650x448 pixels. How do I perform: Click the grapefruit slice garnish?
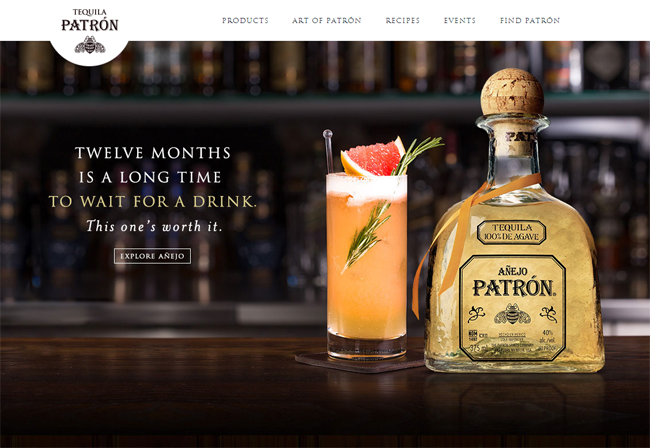[x=372, y=158]
